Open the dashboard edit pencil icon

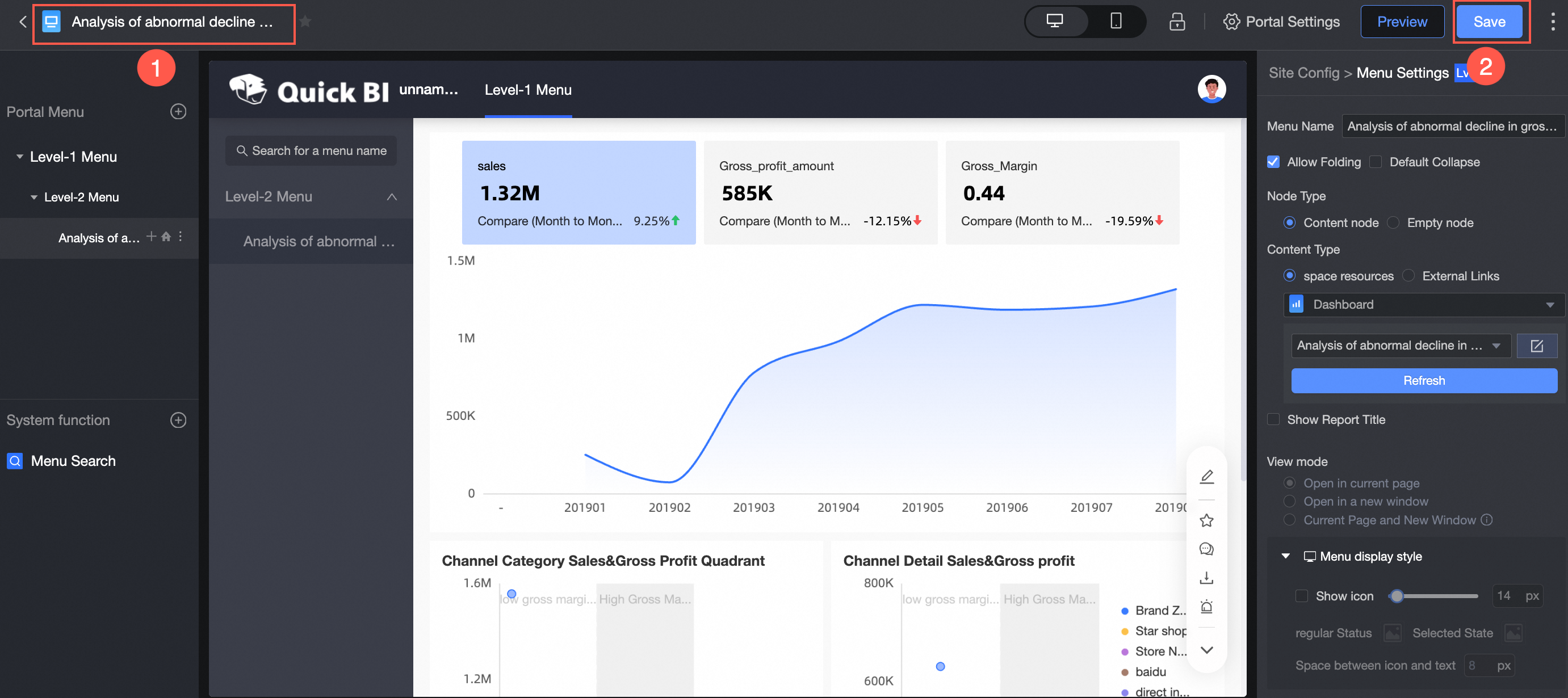pos(1206,477)
